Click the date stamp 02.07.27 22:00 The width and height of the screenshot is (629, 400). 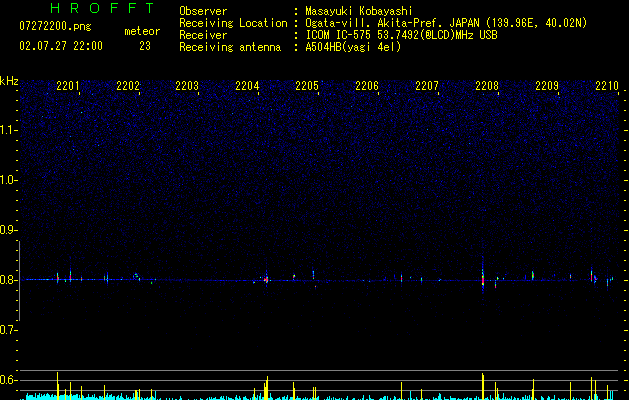click(61, 46)
